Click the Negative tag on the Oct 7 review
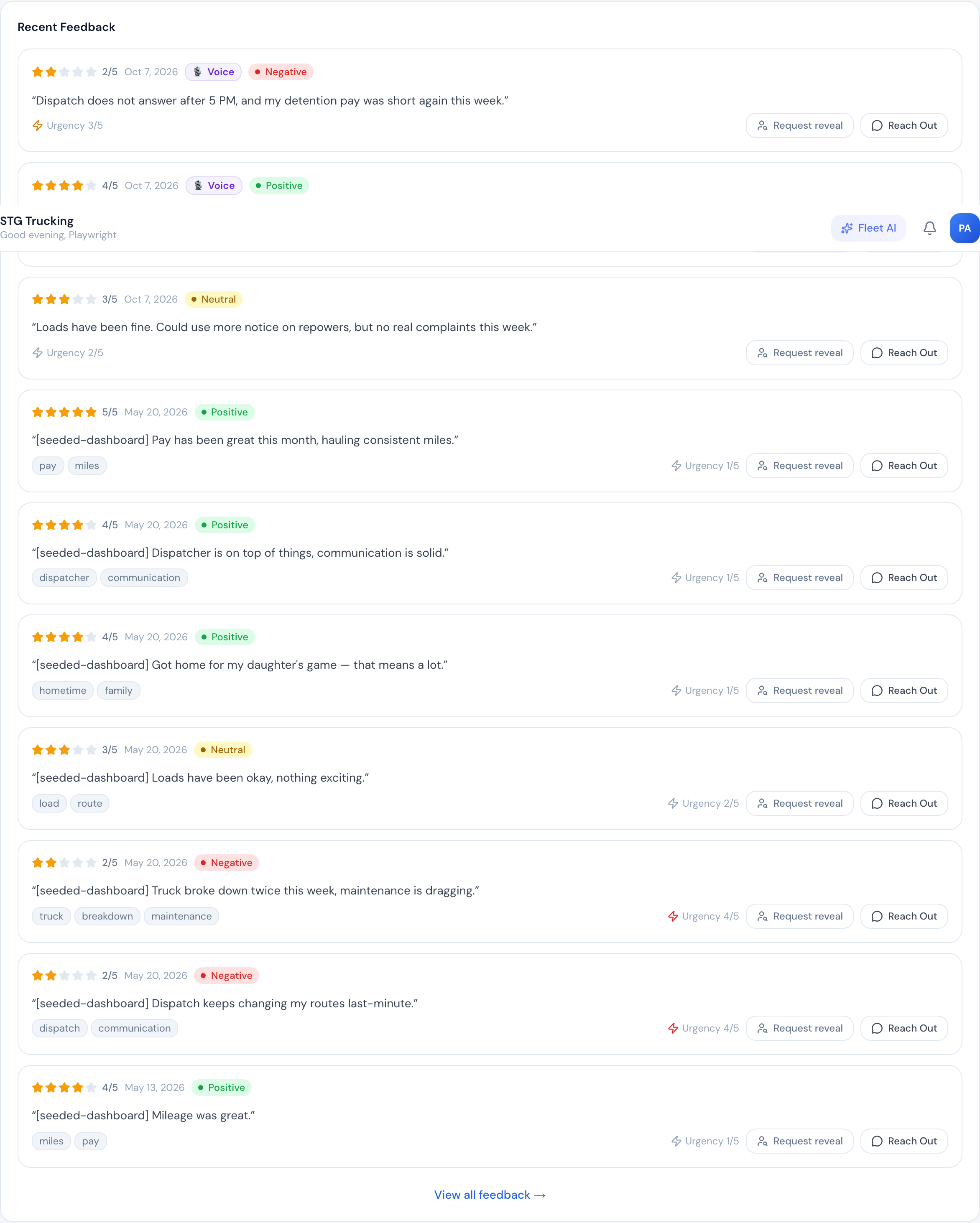Screen dimensions: 980x1223 coord(281,72)
